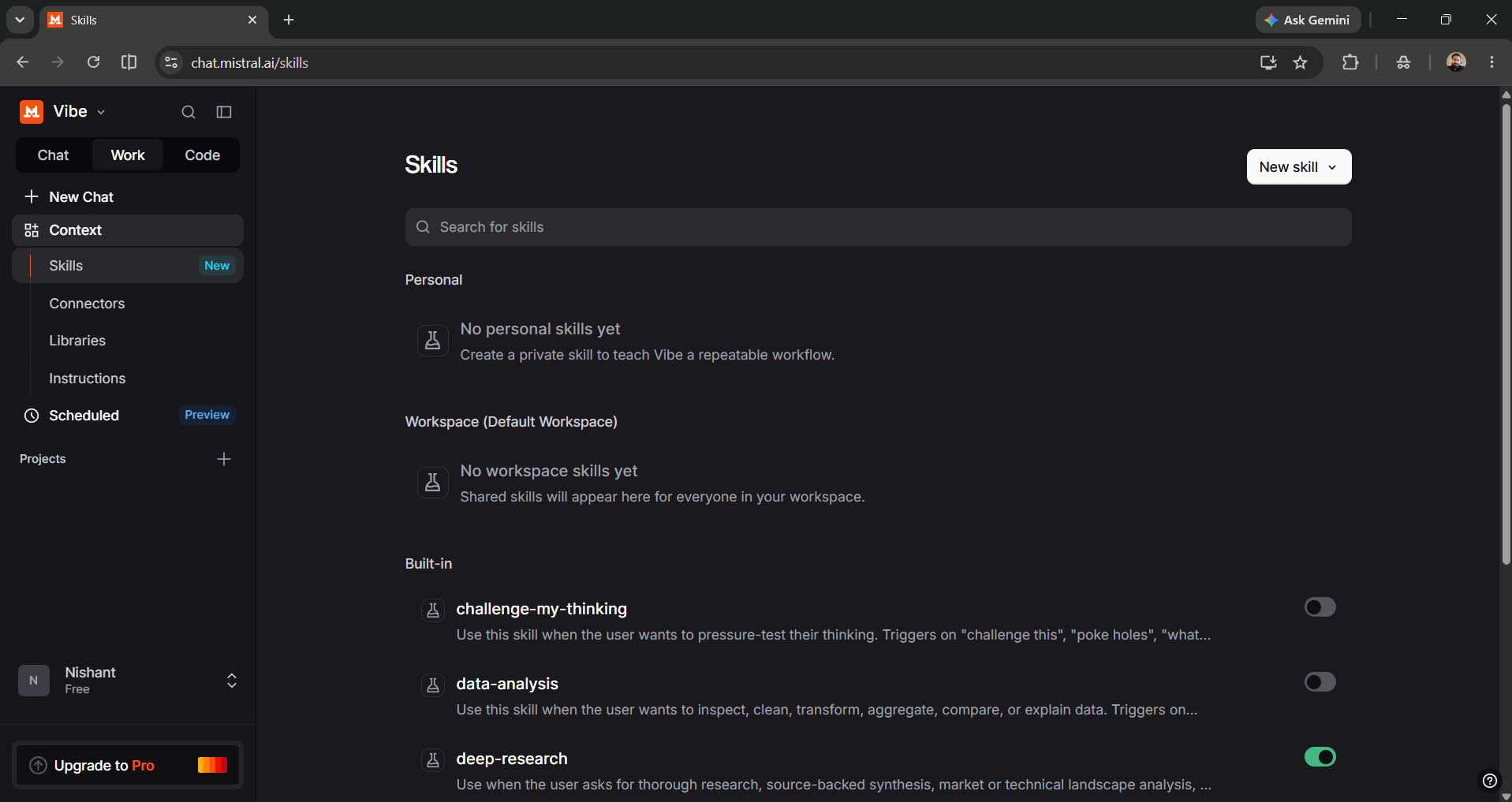
Task: Click Upgrade to Pro button
Action: click(128, 765)
